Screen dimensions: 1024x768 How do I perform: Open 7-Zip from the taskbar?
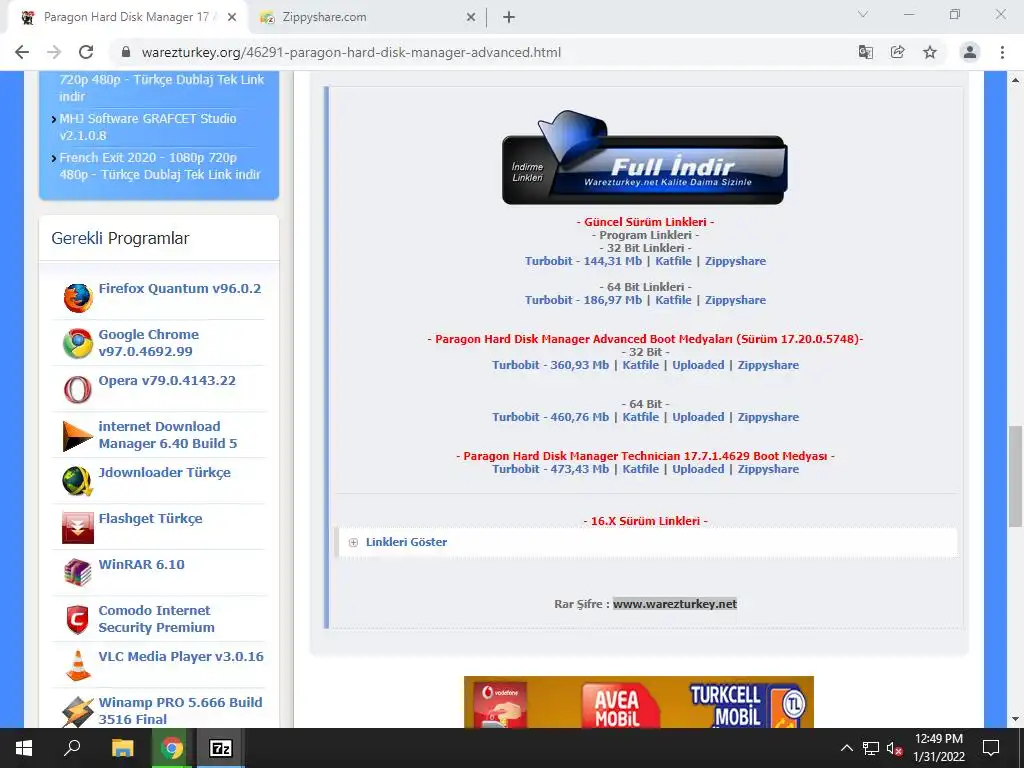[221, 748]
